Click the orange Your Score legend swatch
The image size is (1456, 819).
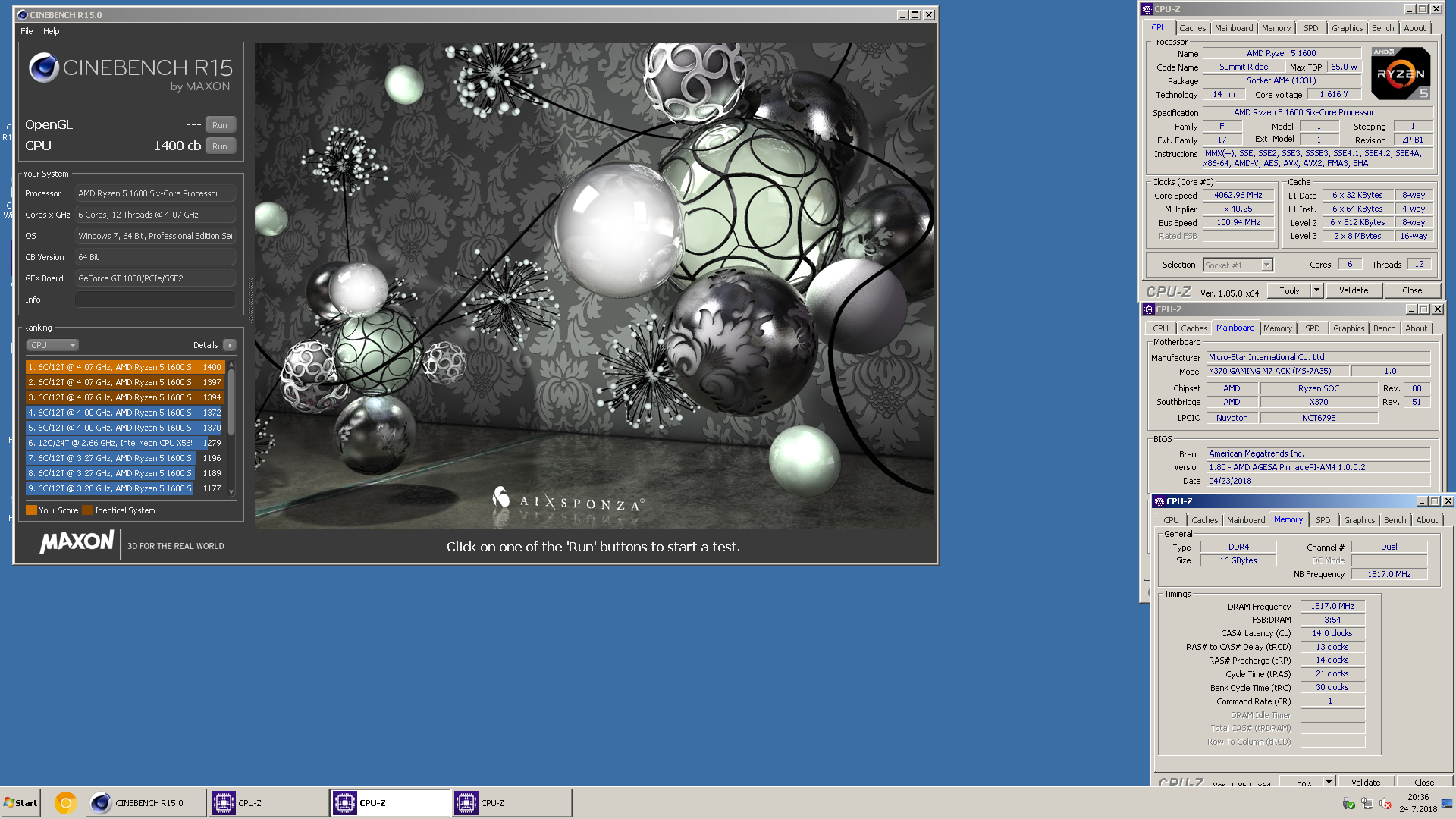pos(31,510)
